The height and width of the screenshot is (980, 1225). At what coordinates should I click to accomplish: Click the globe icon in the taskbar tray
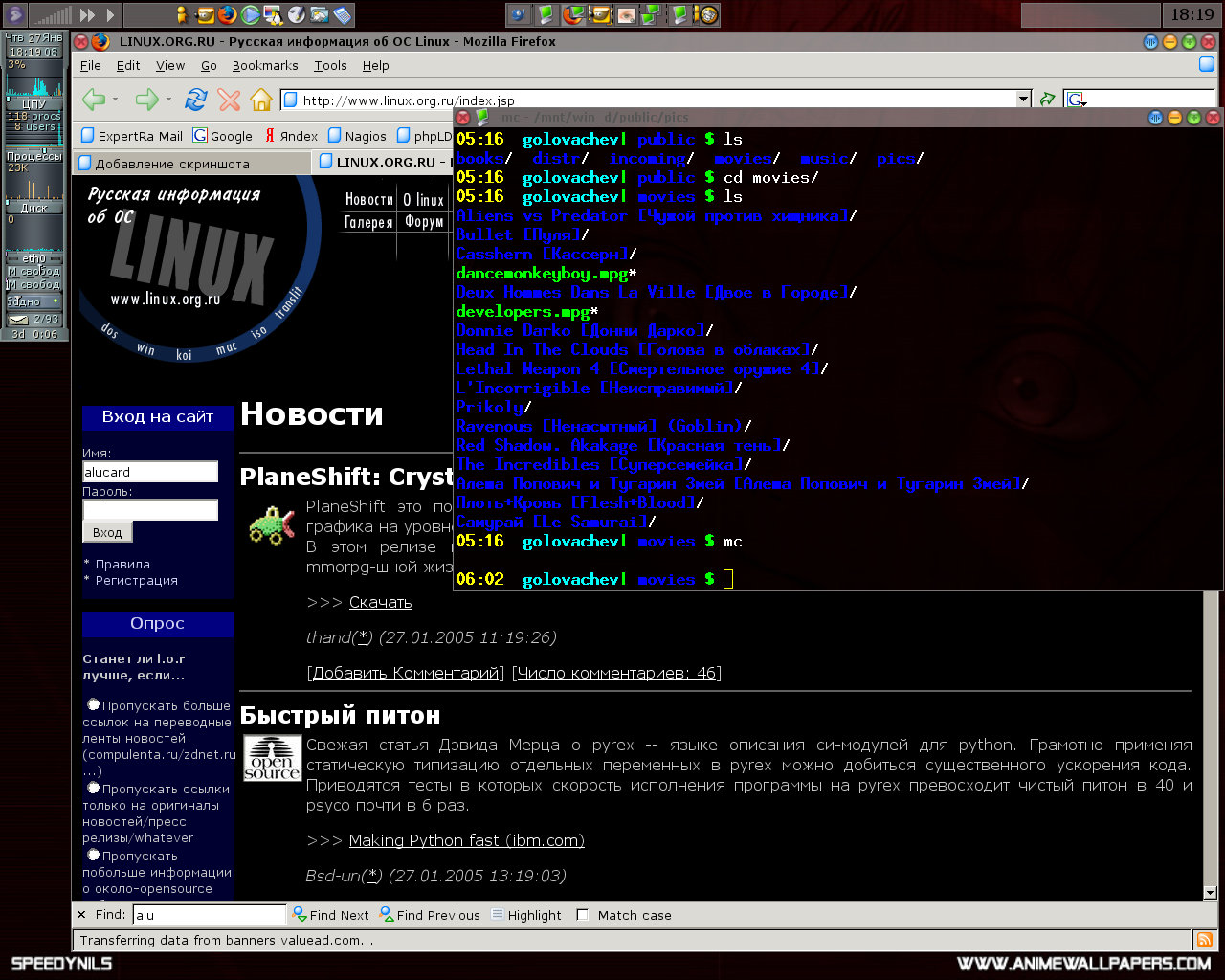[x=519, y=14]
